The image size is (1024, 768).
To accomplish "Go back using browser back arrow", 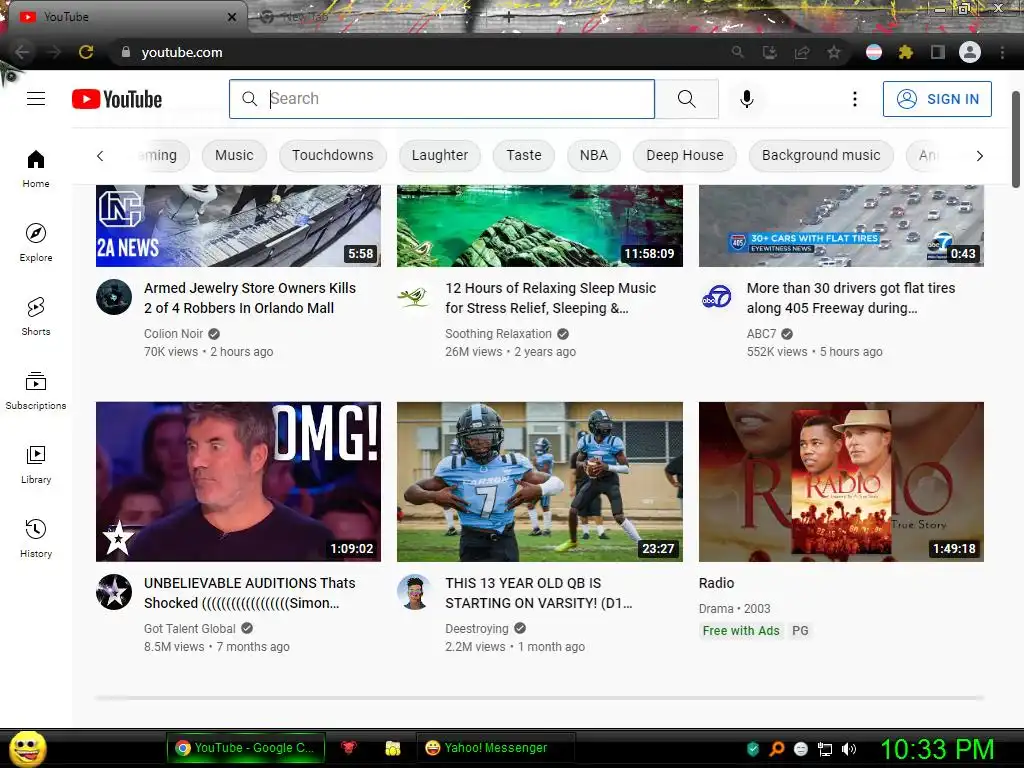I will (22, 52).
